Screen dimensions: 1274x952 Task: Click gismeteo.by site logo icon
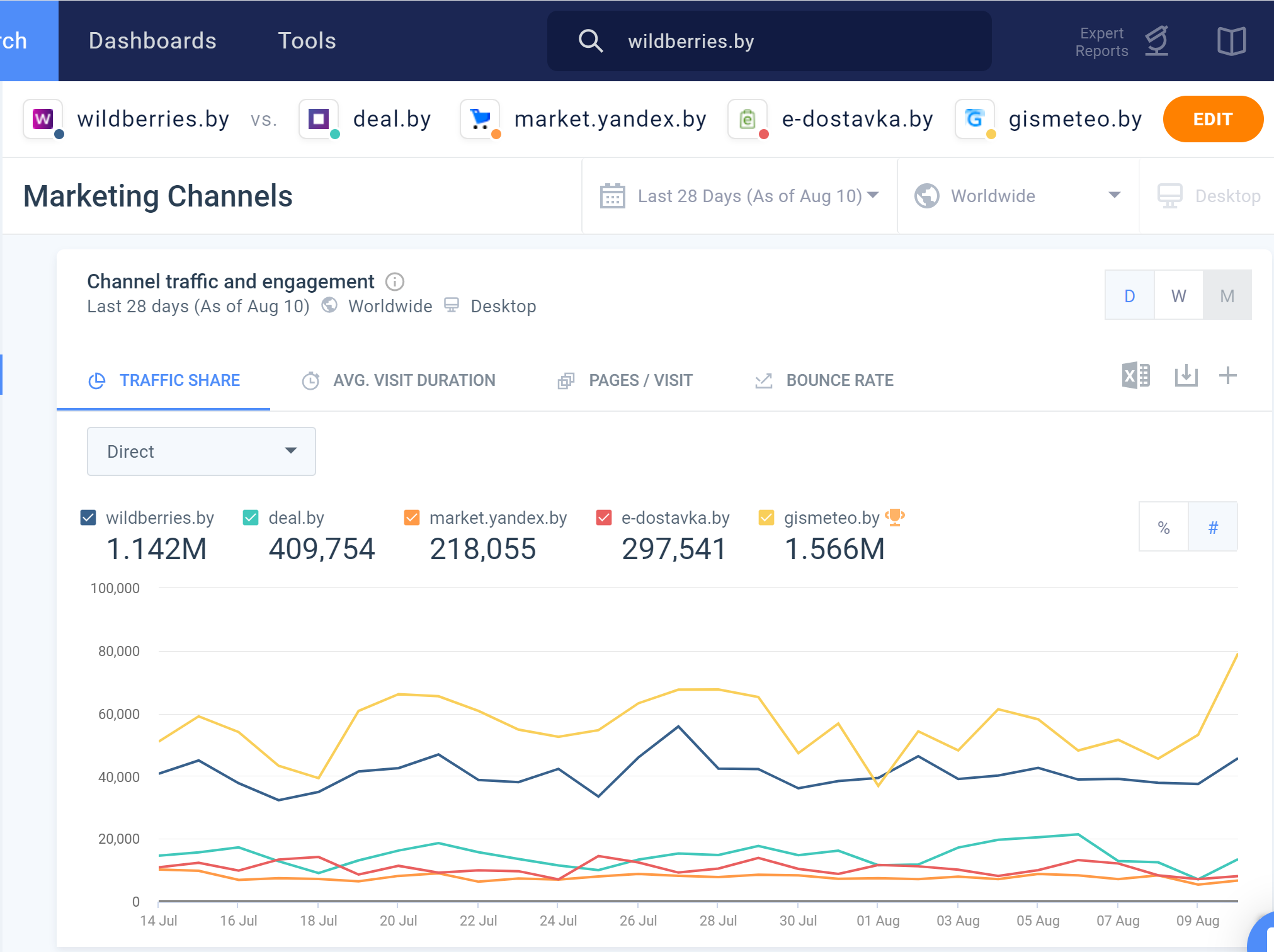pyautogui.click(x=975, y=119)
